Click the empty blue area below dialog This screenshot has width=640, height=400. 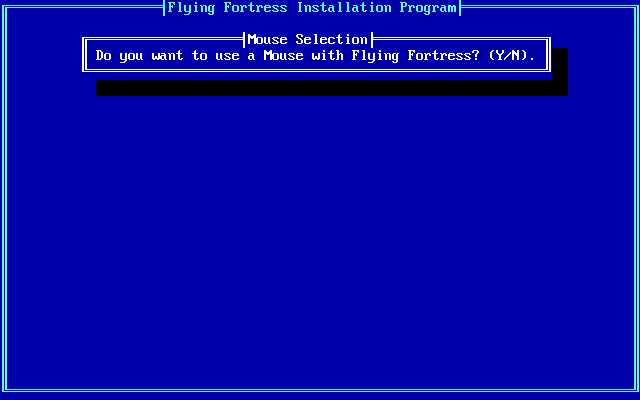pos(320,241)
